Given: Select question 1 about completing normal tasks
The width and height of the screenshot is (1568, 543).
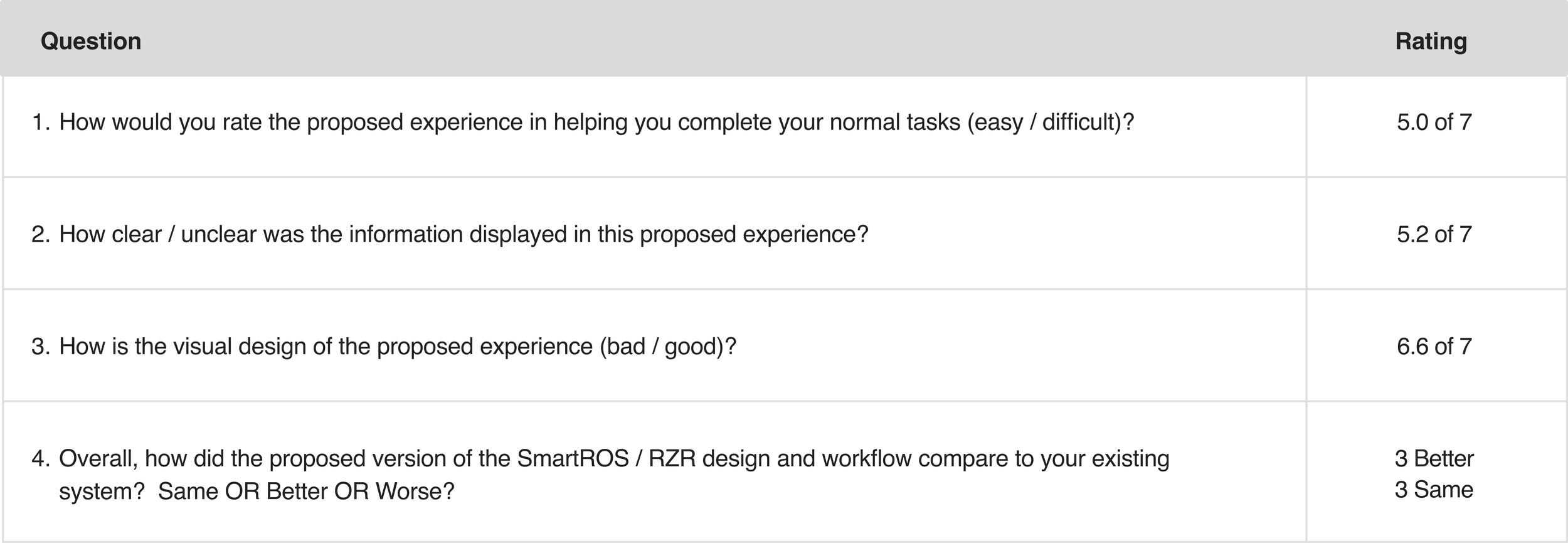Looking at the screenshot, I should pos(596,122).
